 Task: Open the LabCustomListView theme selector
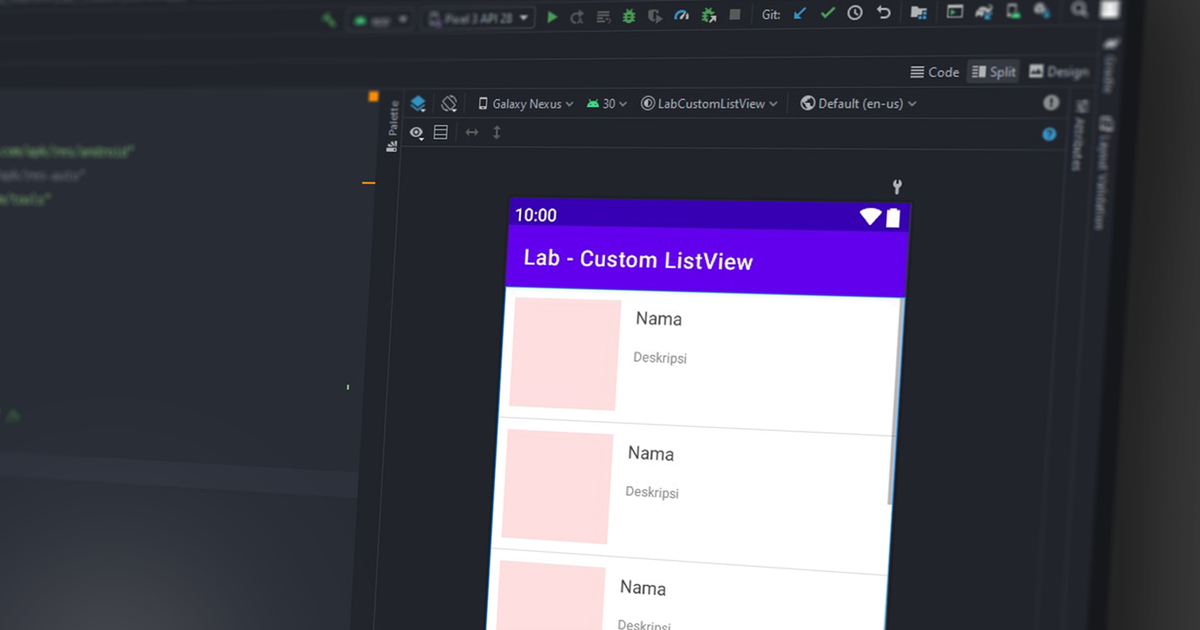tap(709, 102)
